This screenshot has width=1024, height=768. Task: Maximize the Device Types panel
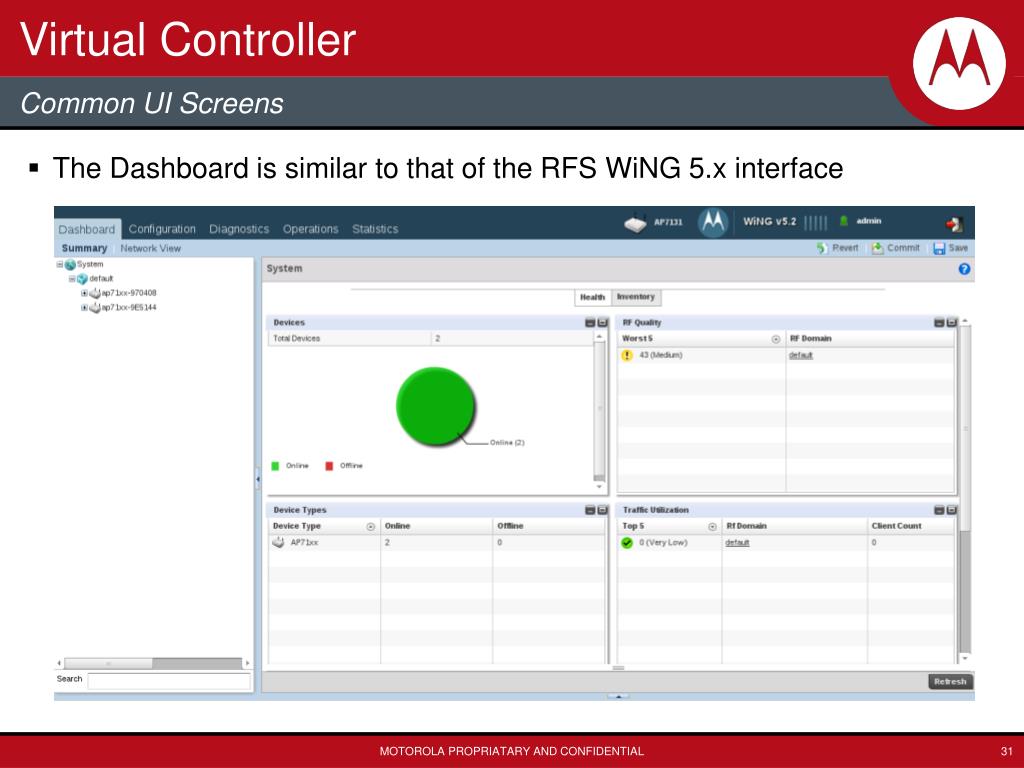click(602, 510)
